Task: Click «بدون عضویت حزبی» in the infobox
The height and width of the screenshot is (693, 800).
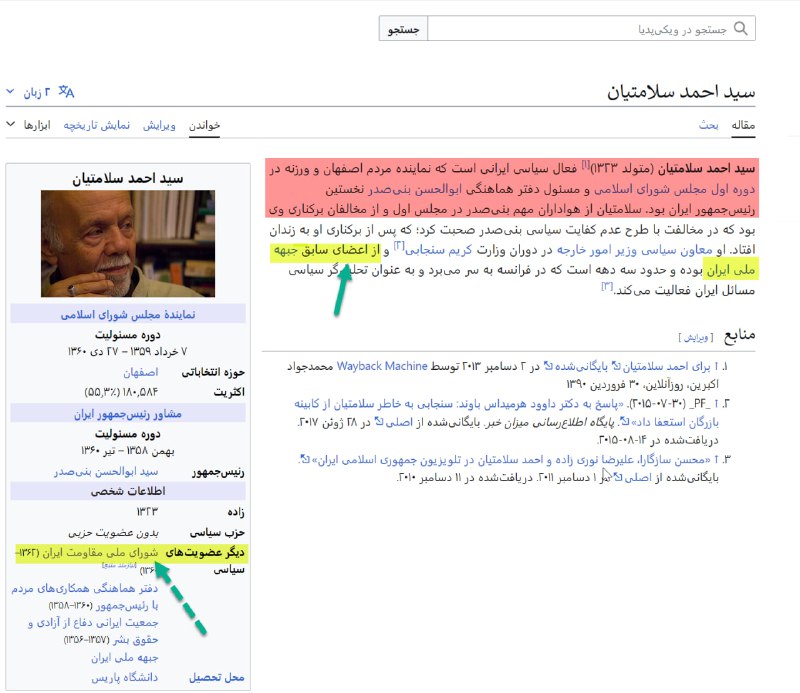Action: point(113,533)
